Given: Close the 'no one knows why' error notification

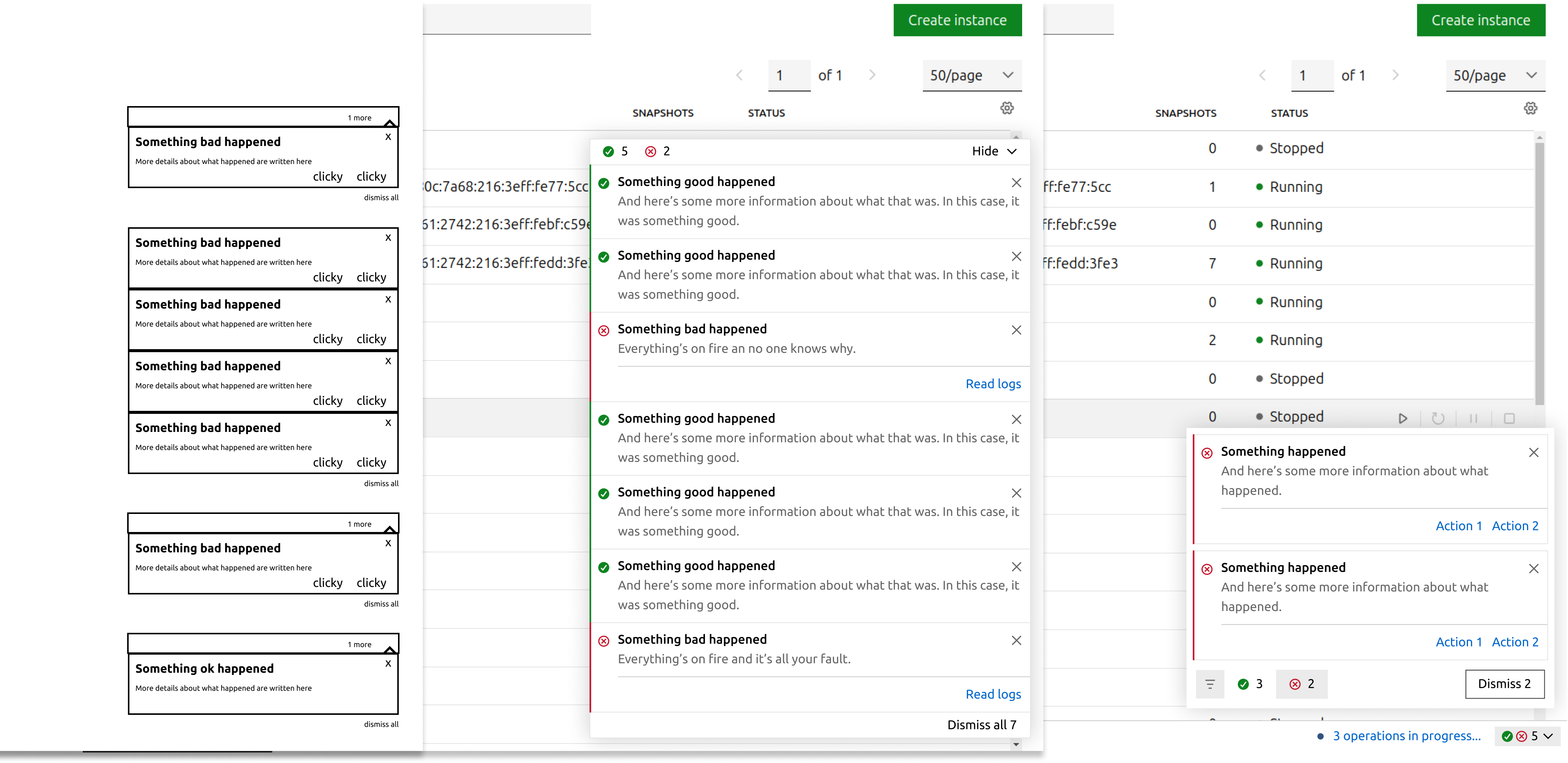Looking at the screenshot, I should click(x=1016, y=330).
